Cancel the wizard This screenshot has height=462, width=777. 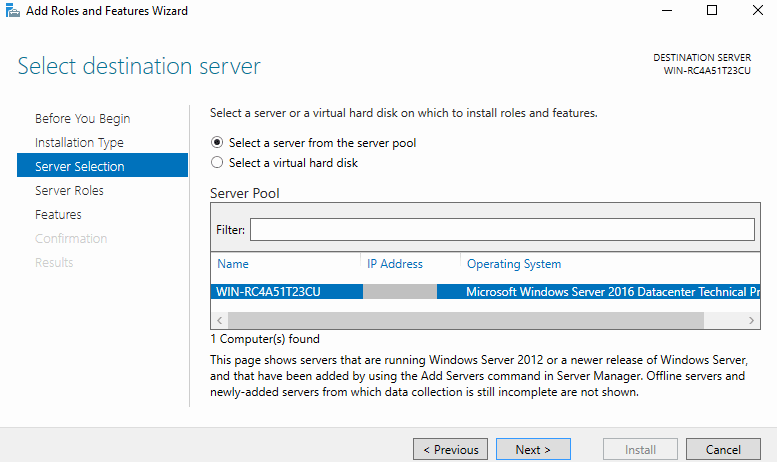[724, 450]
